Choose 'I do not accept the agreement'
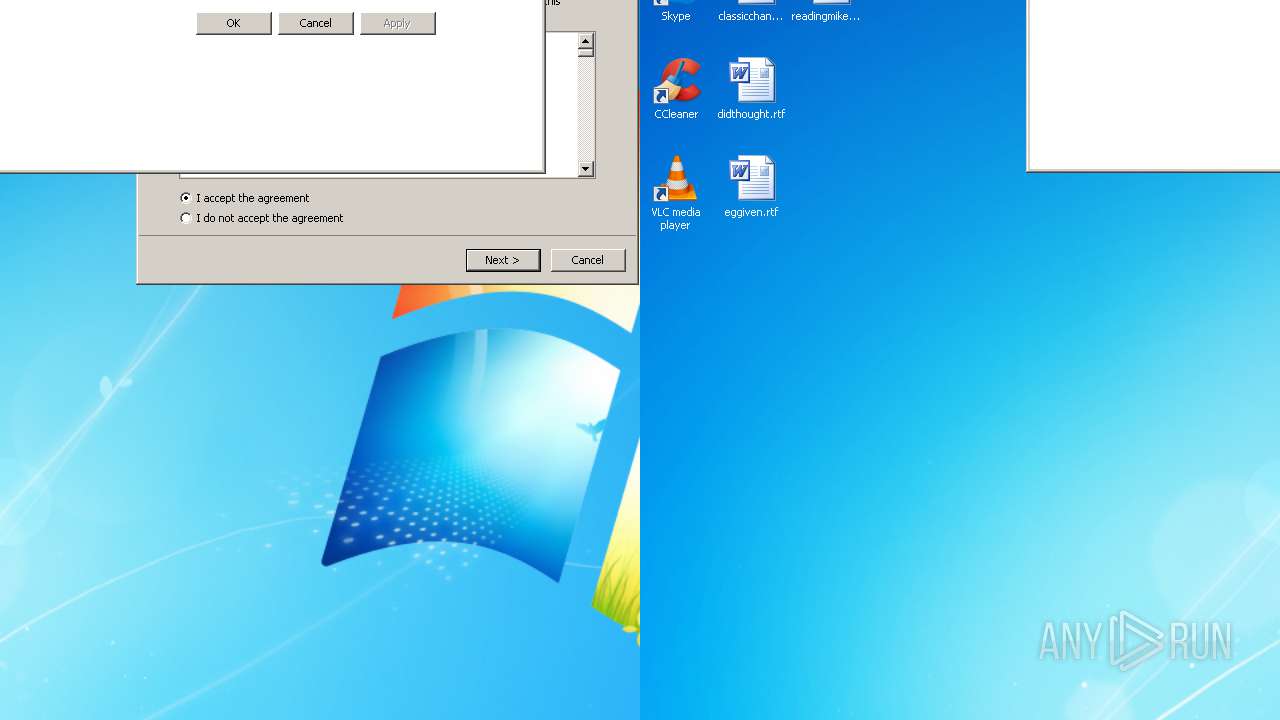The image size is (1280, 720). 261,218
